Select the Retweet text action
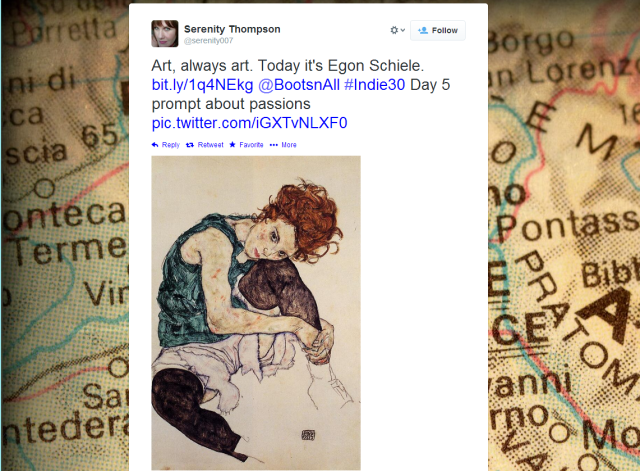The image size is (640, 471). pos(211,145)
